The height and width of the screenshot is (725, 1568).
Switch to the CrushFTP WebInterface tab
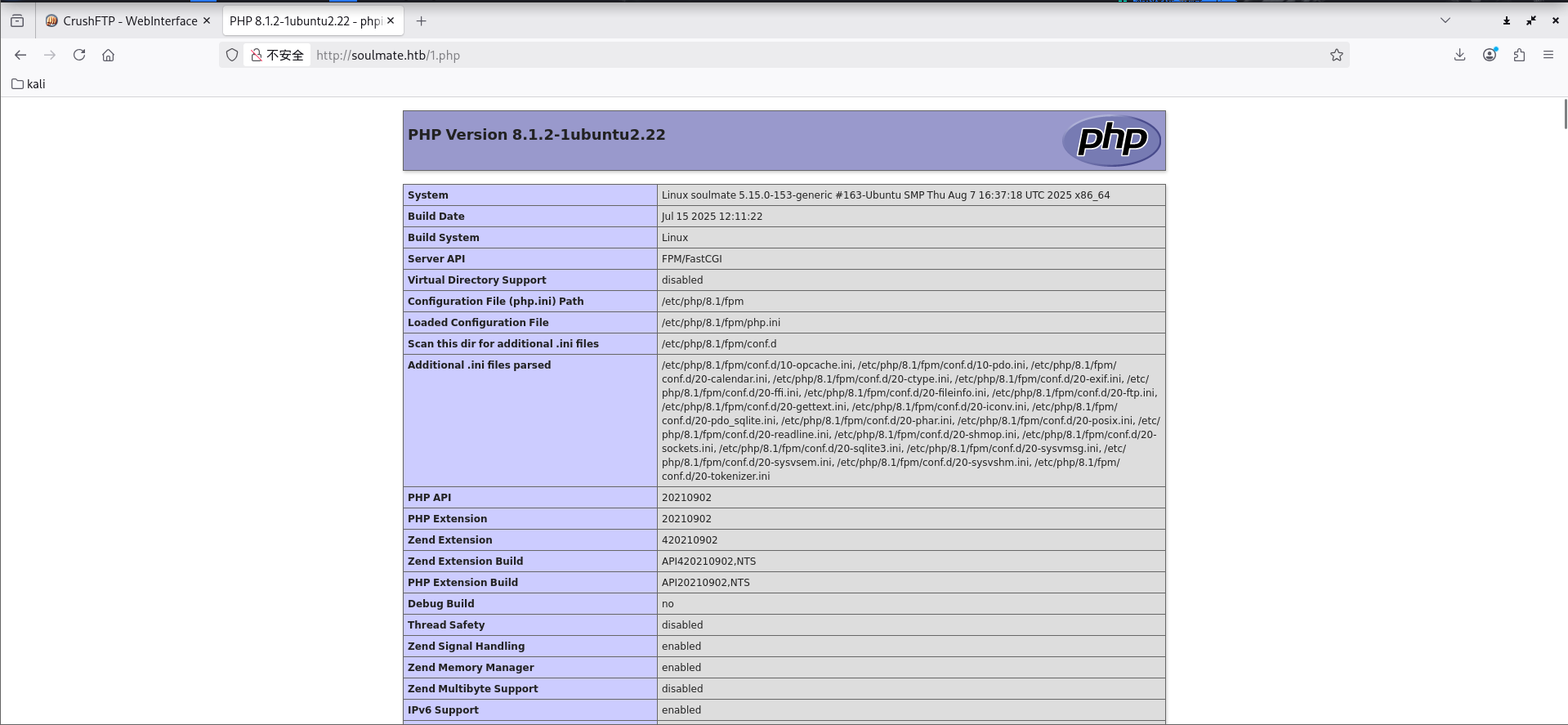click(123, 21)
